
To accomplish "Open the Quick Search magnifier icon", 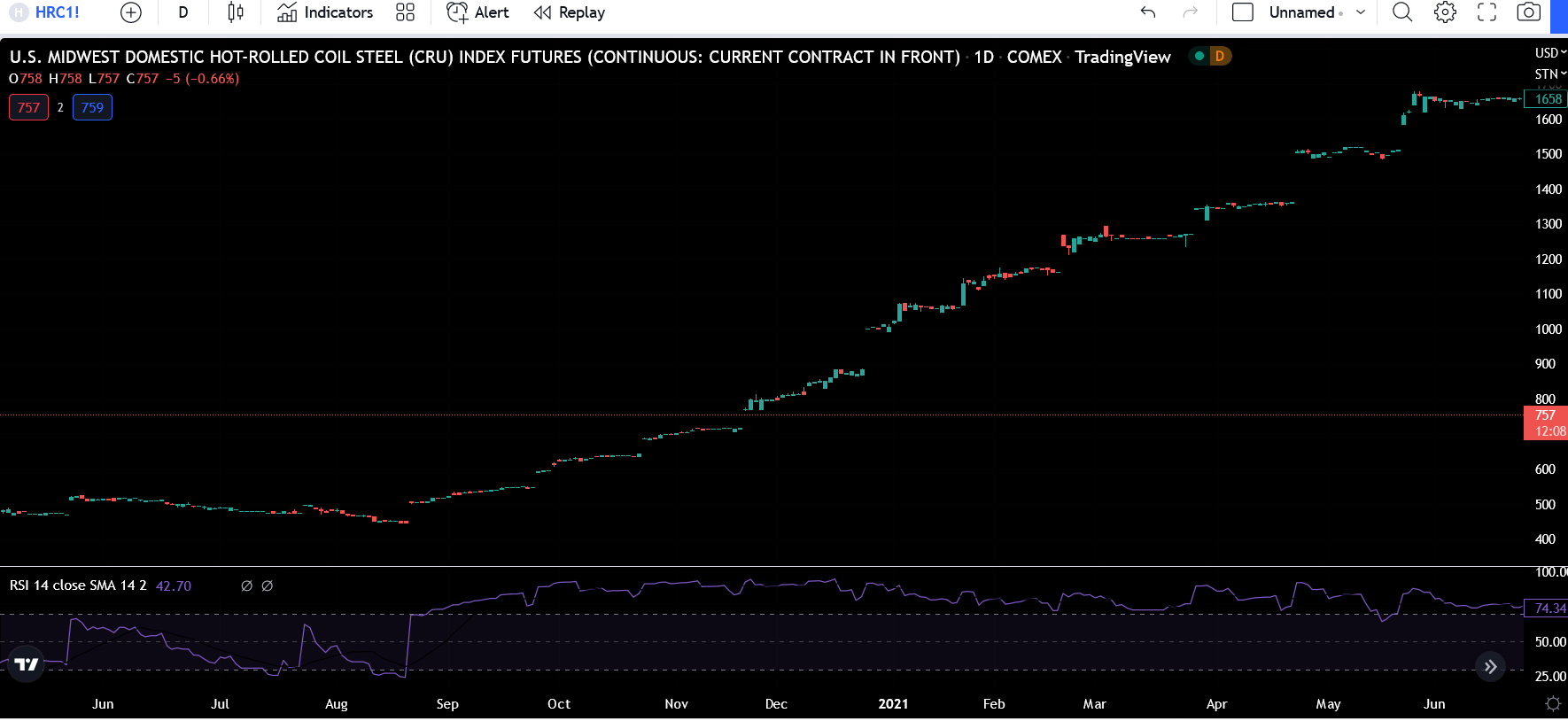I will click(1402, 12).
